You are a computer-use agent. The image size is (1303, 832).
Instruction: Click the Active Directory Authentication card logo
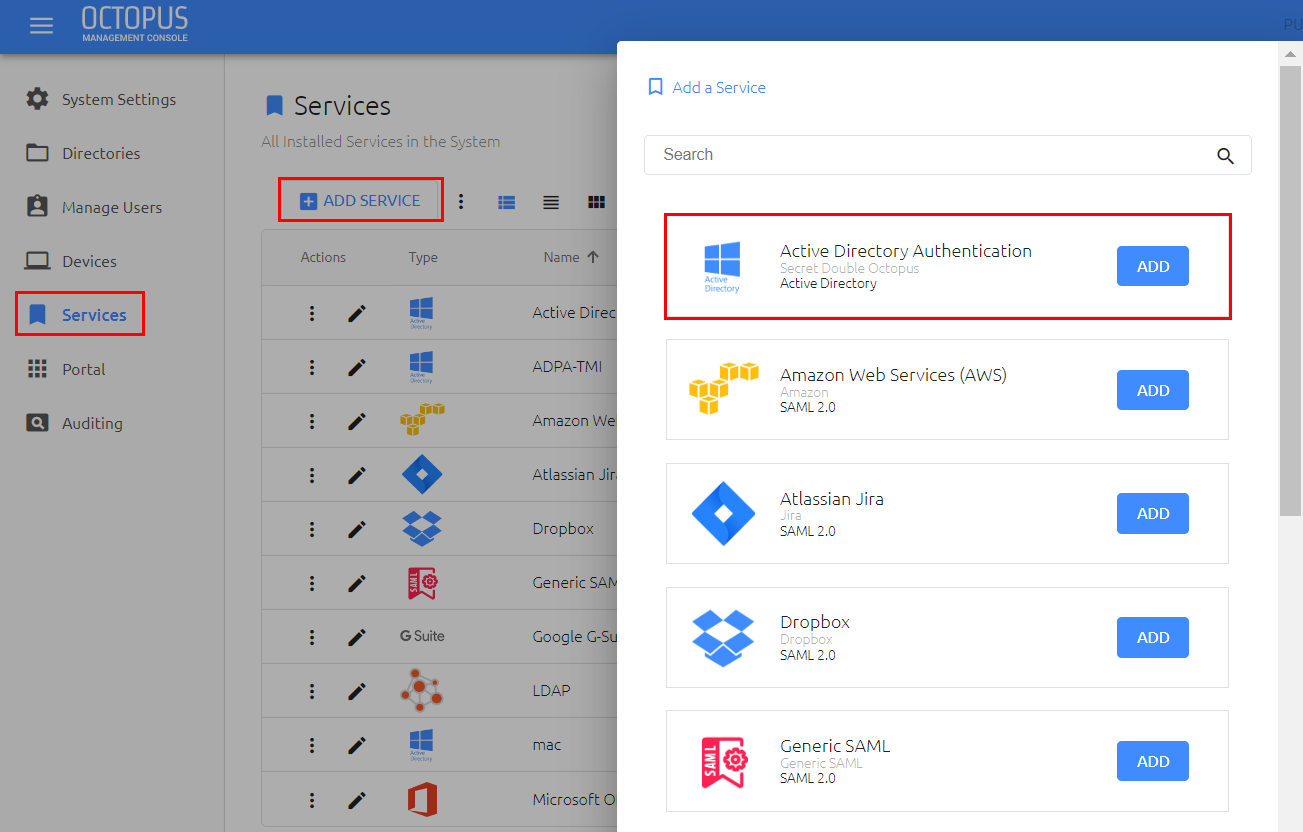(722, 267)
